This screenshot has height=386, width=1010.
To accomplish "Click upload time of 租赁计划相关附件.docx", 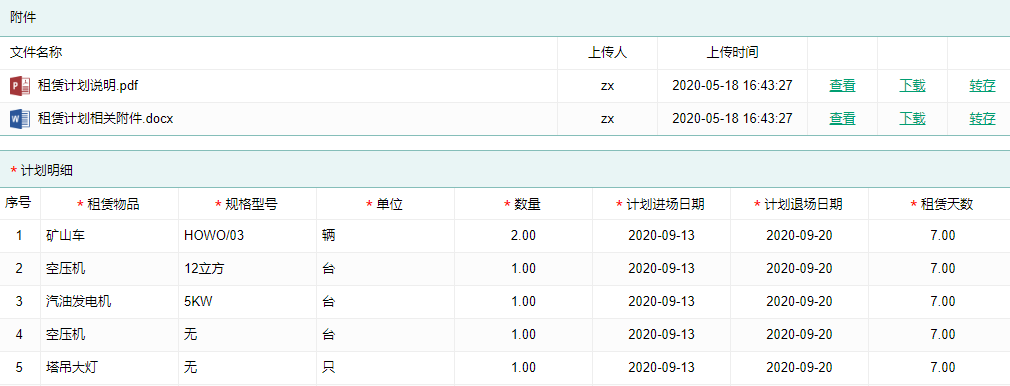I will coord(732,119).
